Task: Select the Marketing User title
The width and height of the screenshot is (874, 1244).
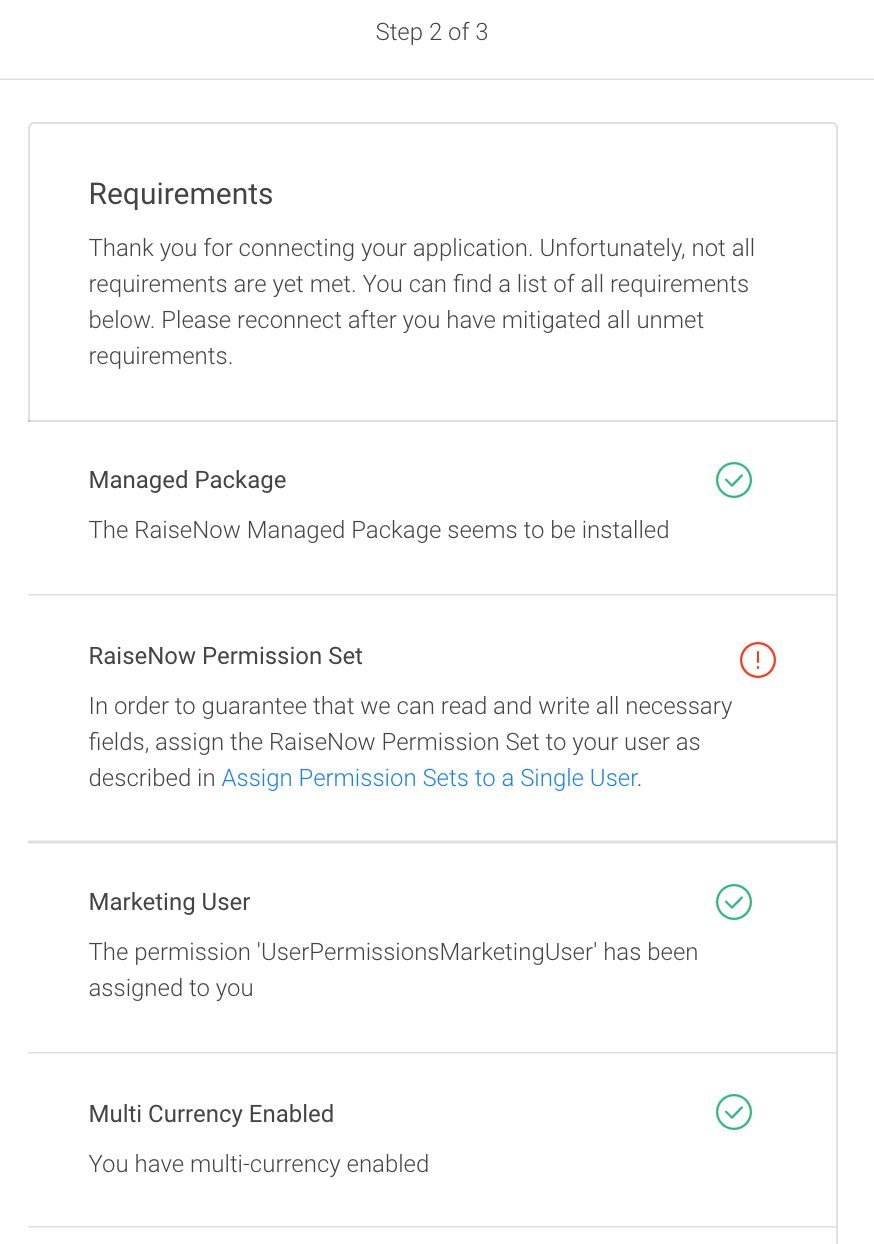Action: 169,902
